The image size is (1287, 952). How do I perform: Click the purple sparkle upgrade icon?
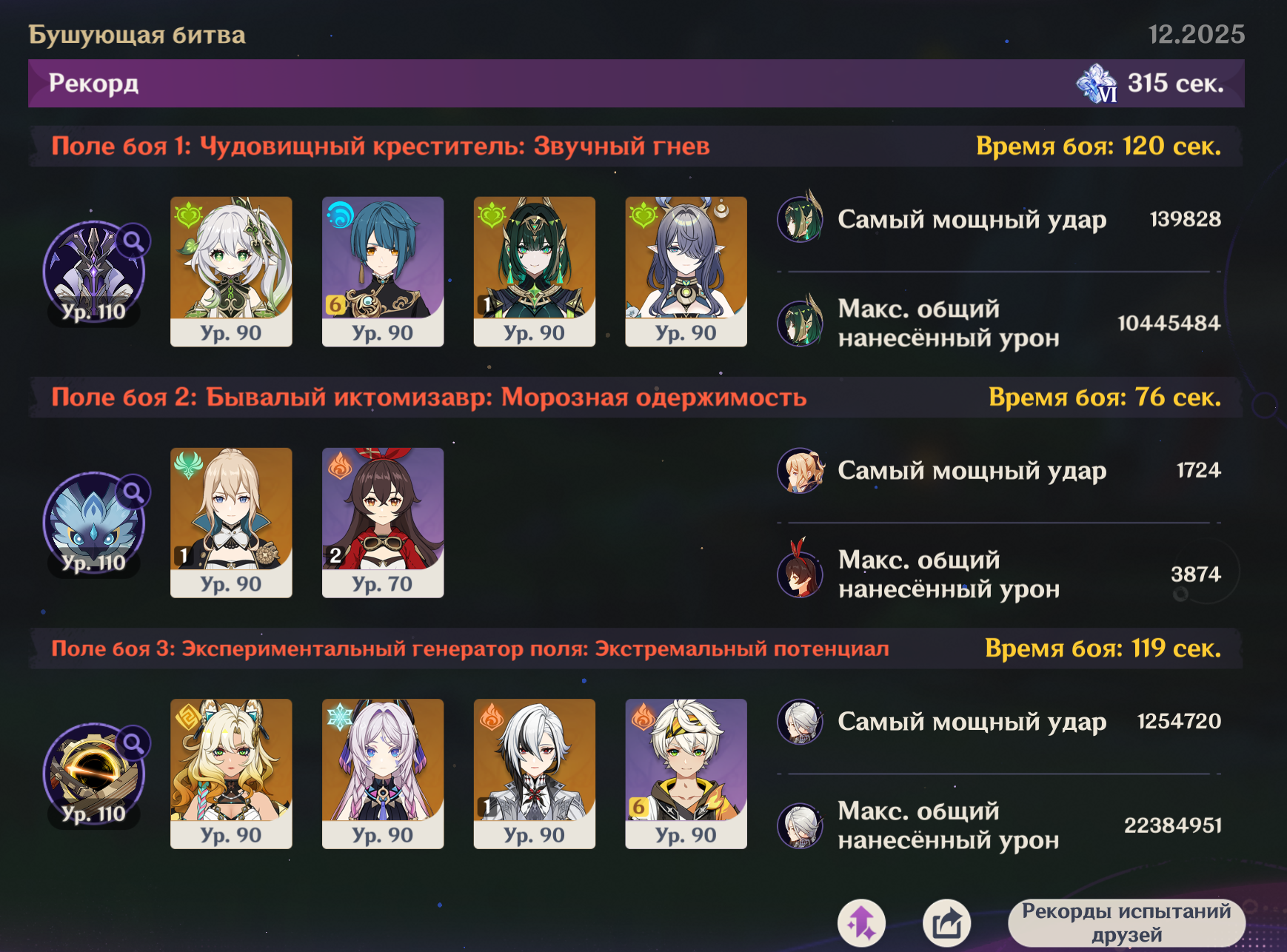click(x=861, y=922)
